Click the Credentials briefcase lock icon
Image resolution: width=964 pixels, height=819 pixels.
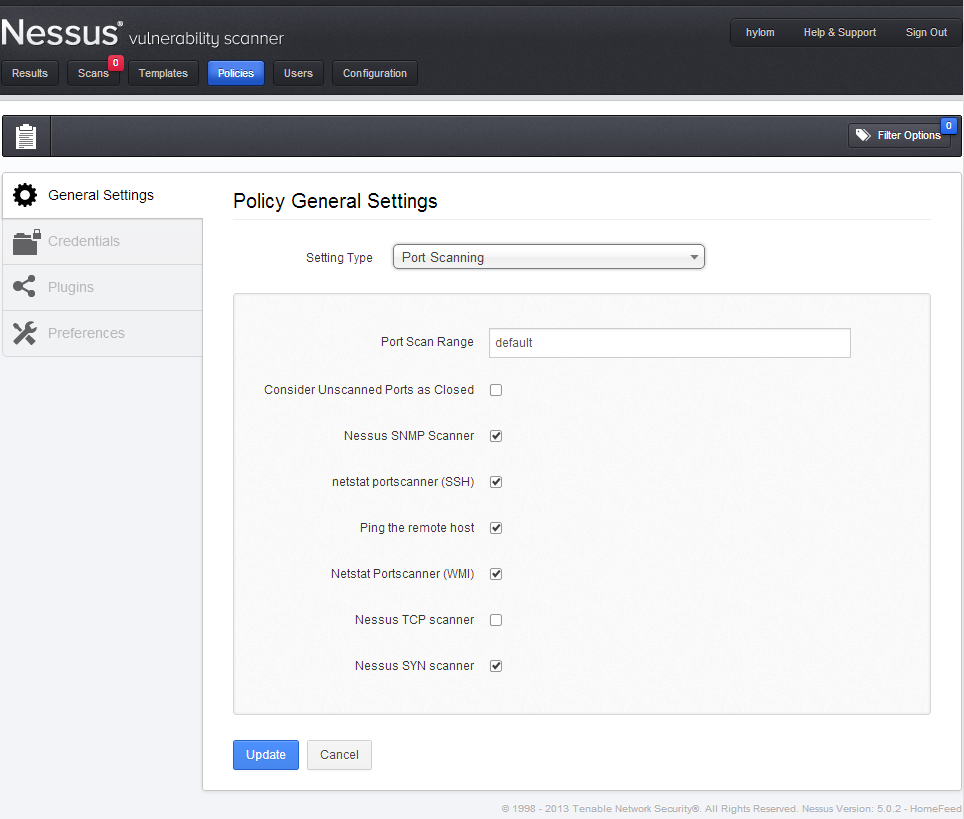[x=26, y=241]
